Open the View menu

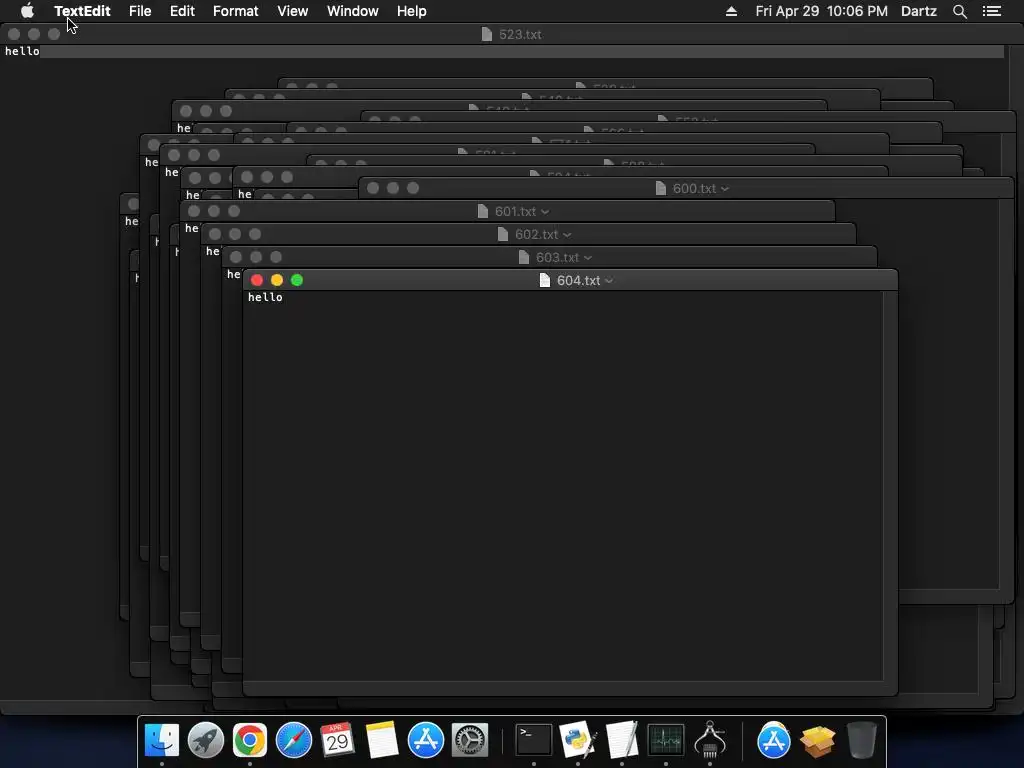293,11
